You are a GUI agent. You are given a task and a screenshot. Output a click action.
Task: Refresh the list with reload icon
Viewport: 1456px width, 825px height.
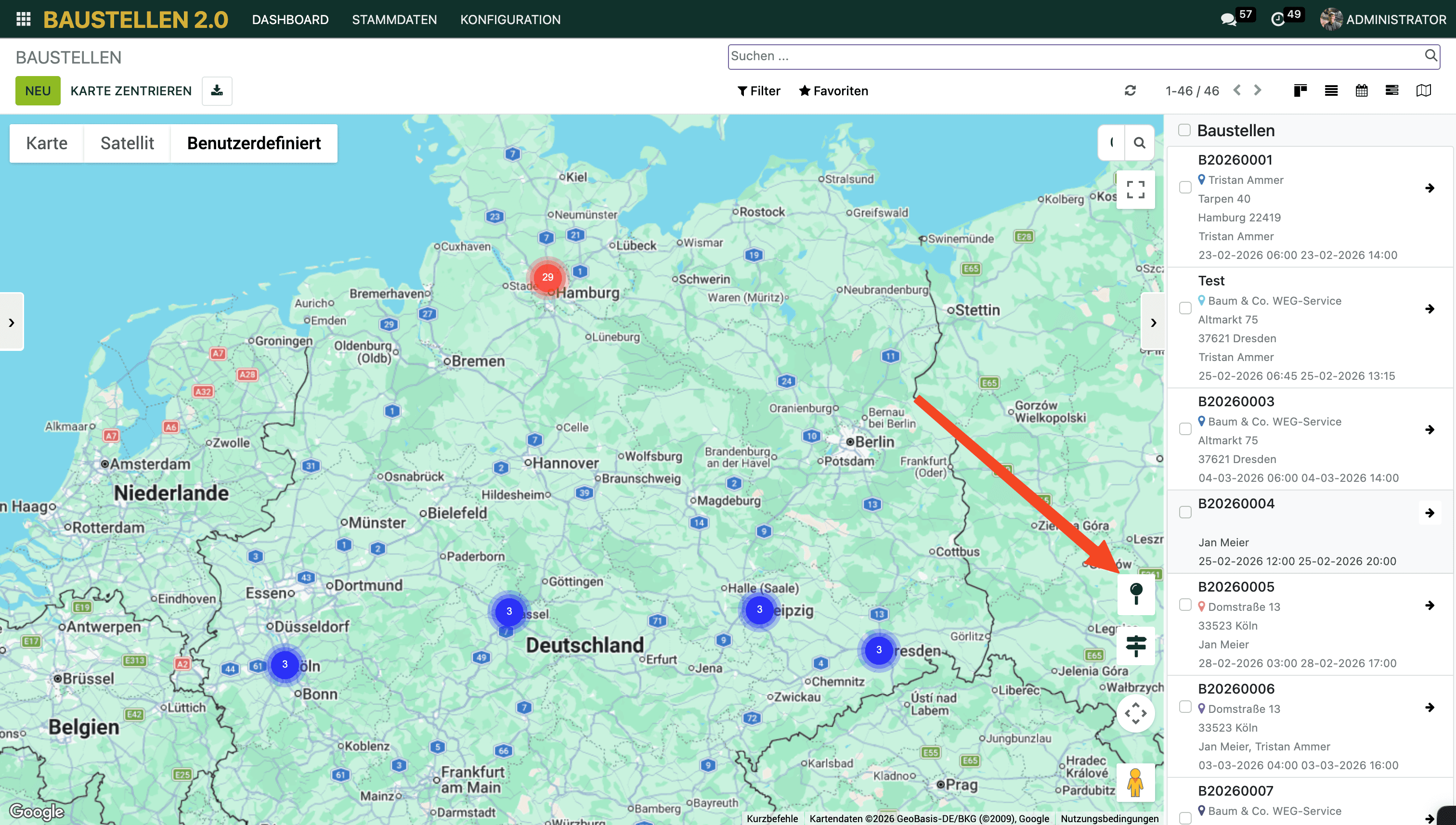[1130, 90]
